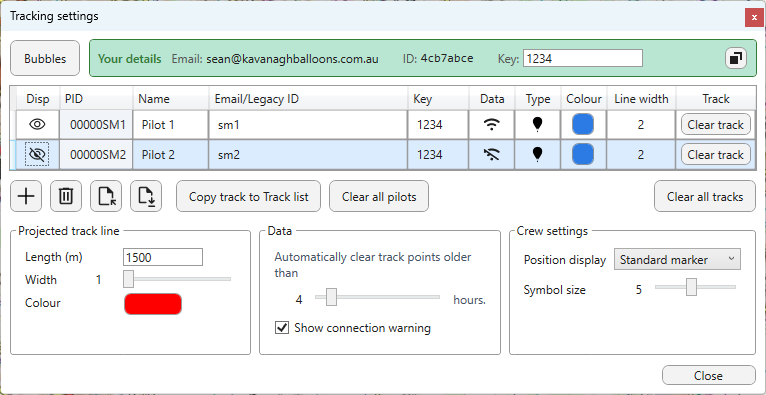Click Pilot 2 Key cell 1234
Image resolution: width=766 pixels, height=395 pixels.
(438, 155)
